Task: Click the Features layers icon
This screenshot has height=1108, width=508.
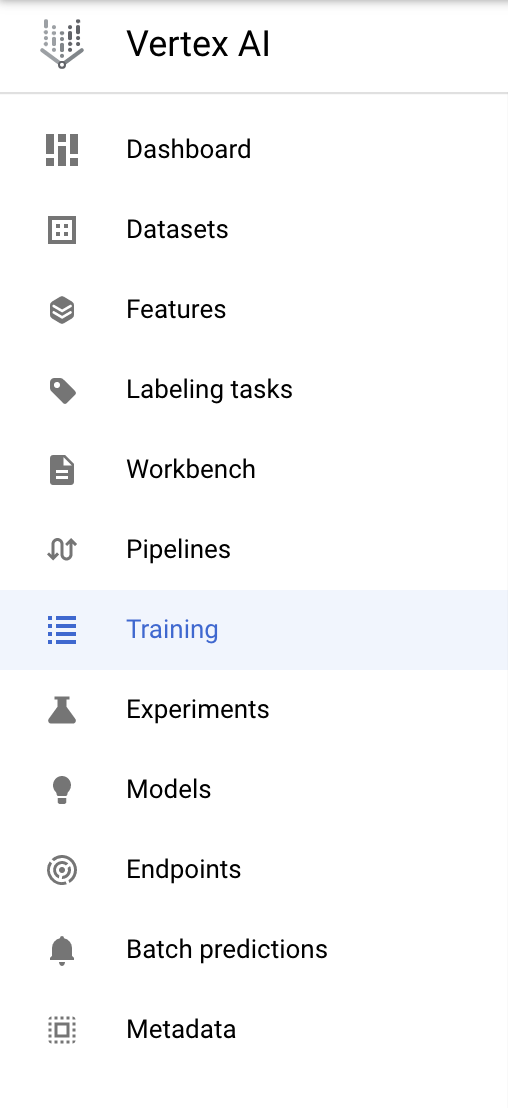Action: pos(62,310)
